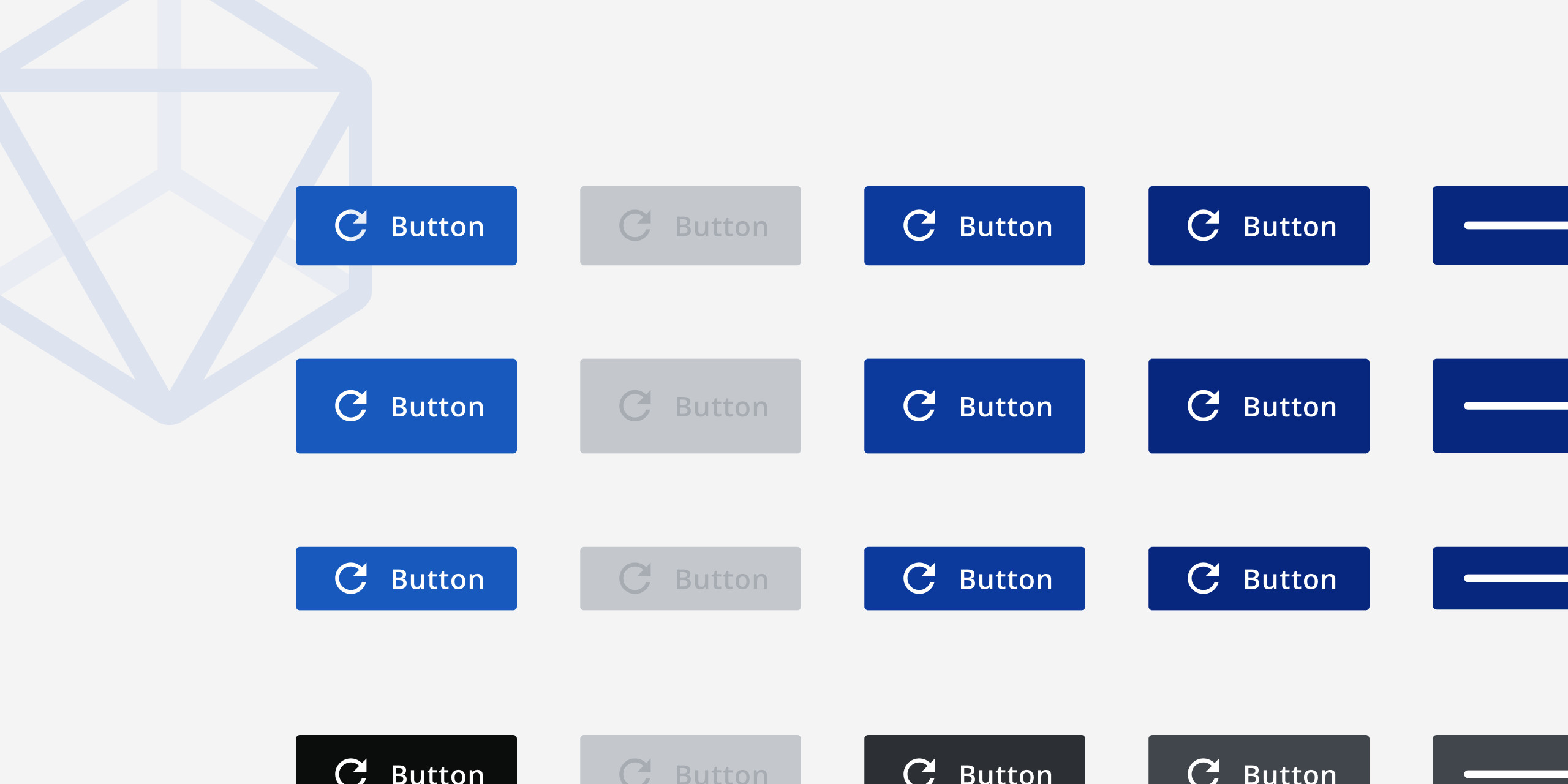Screen dimensions: 1568x784
Task: Click the refresh icon in the middle-row blue Button
Action: (351, 405)
